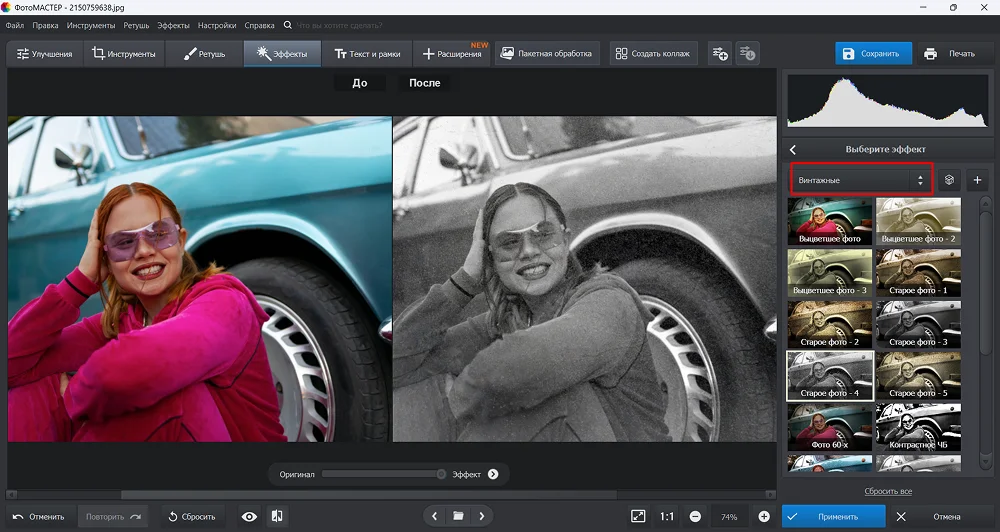Viewport: 1000px width, 532px height.
Task: Click the search magnifier icon
Action: [x=288, y=25]
